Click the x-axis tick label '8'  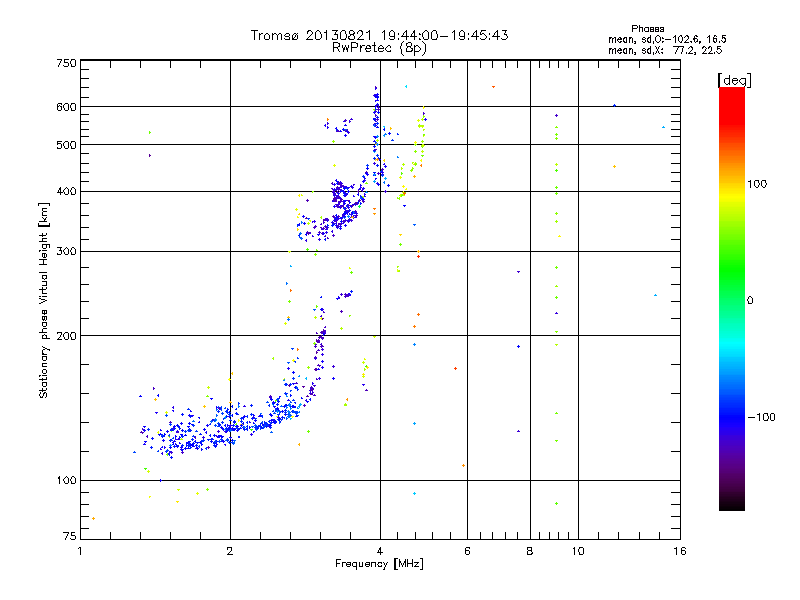pyautogui.click(x=530, y=551)
